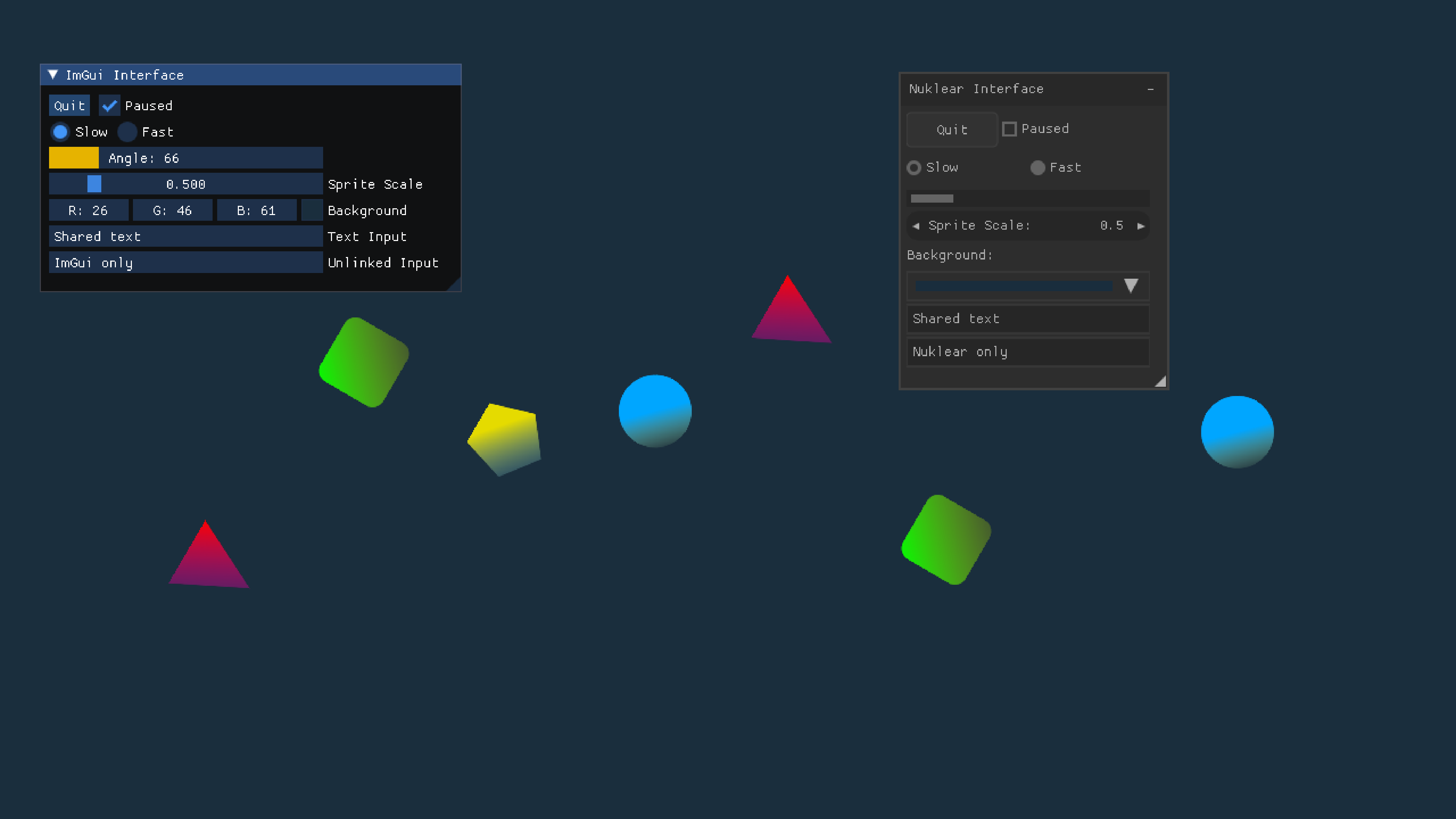Select the ImGui Slow radio button

click(x=60, y=132)
